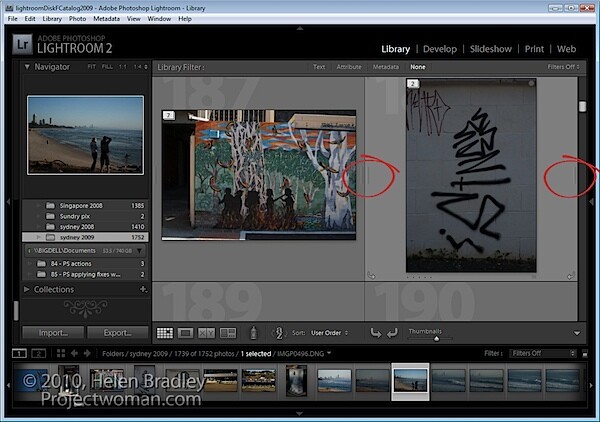
Task: Rotate the graffiti thumbnail left via cell arrow
Action: 371,275
